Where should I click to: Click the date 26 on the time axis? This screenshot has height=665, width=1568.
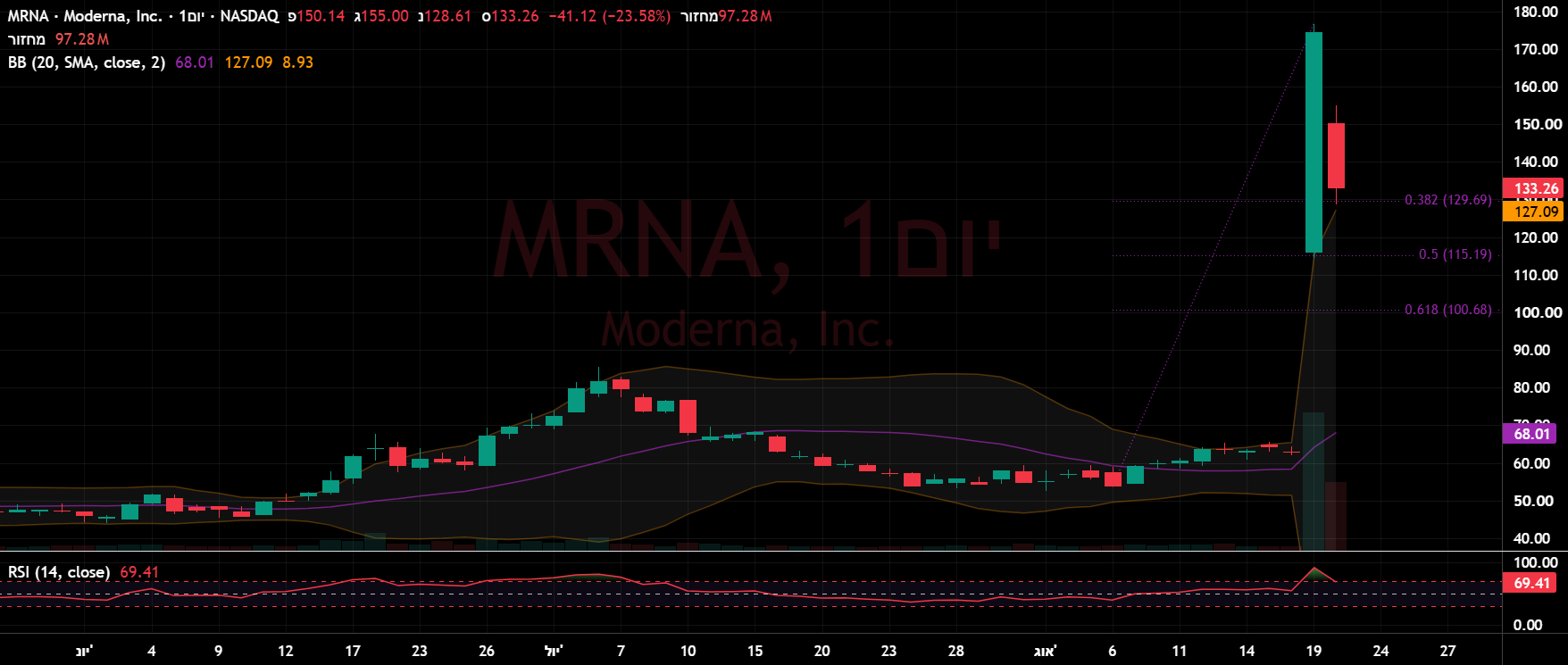click(x=487, y=651)
